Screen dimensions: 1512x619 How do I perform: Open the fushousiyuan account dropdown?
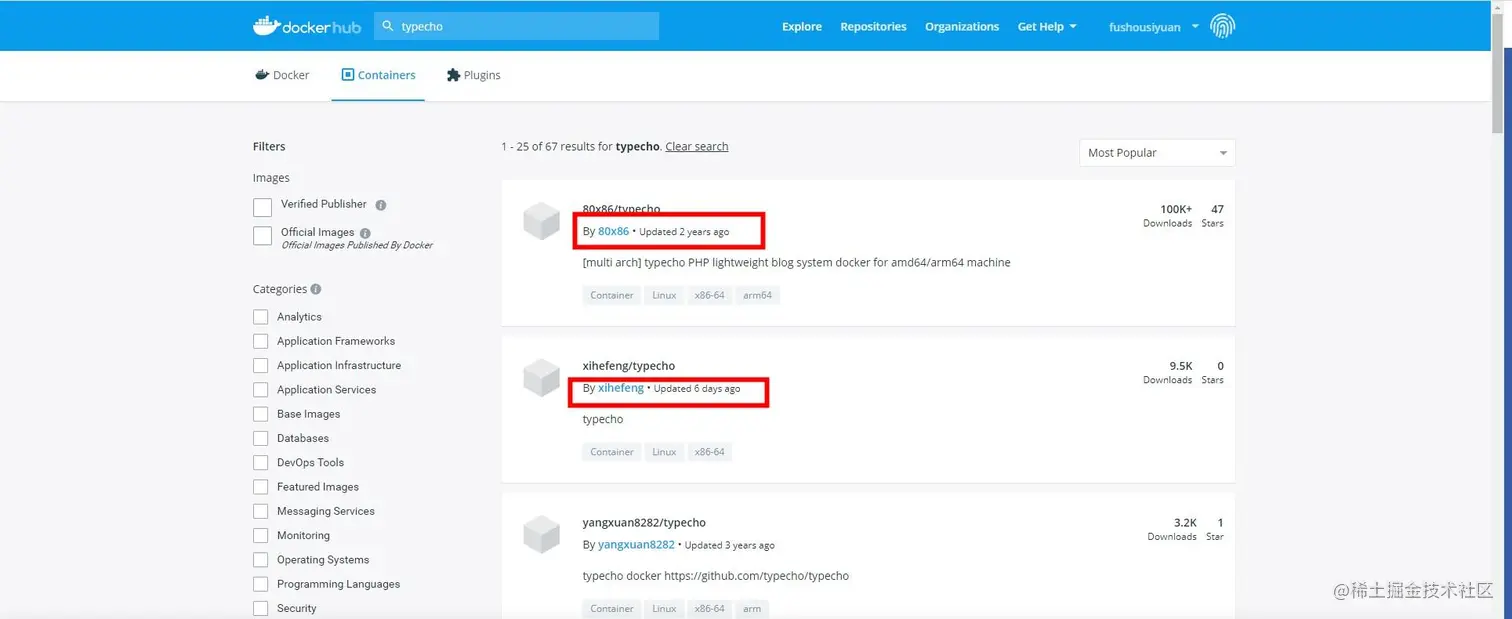(x=1154, y=27)
